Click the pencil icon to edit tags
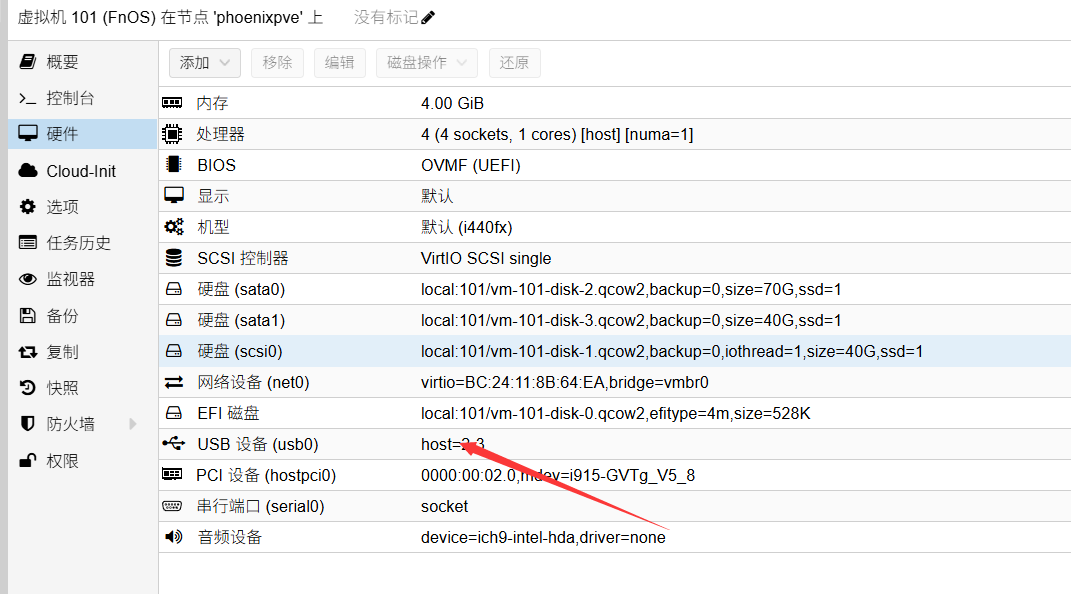The image size is (1071, 594). (x=428, y=18)
